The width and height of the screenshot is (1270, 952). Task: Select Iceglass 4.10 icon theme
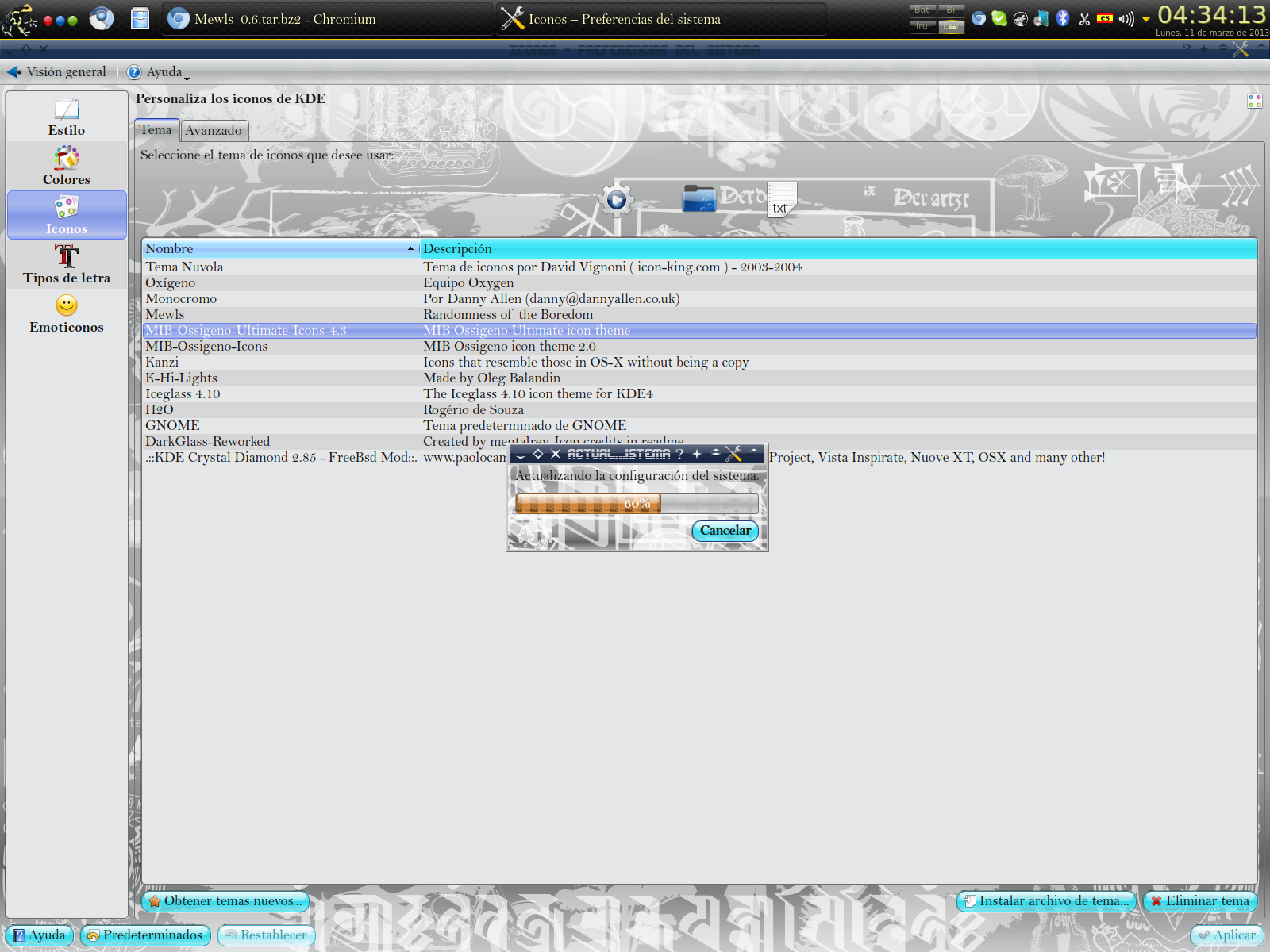[699, 394]
